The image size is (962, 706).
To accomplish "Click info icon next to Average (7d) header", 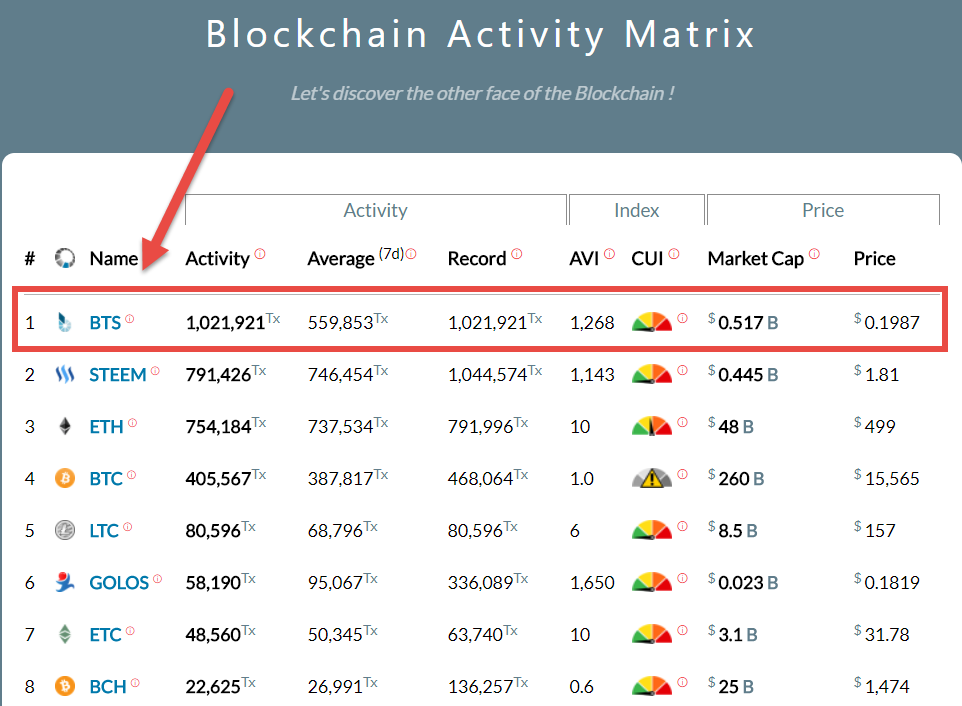I will (x=411, y=253).
